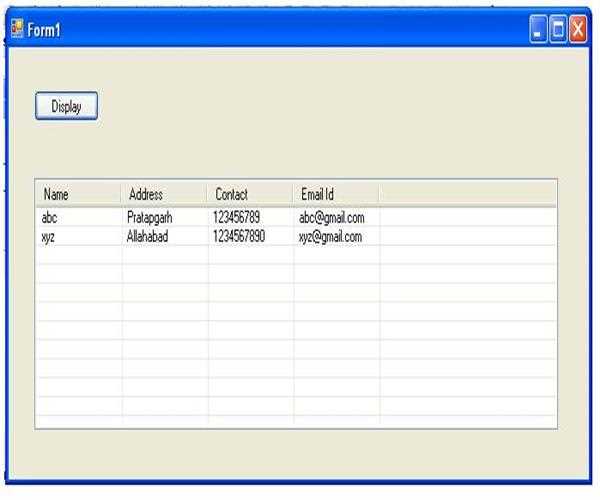The width and height of the screenshot is (600, 500).
Task: Select the Email Id column header
Action: (x=336, y=194)
